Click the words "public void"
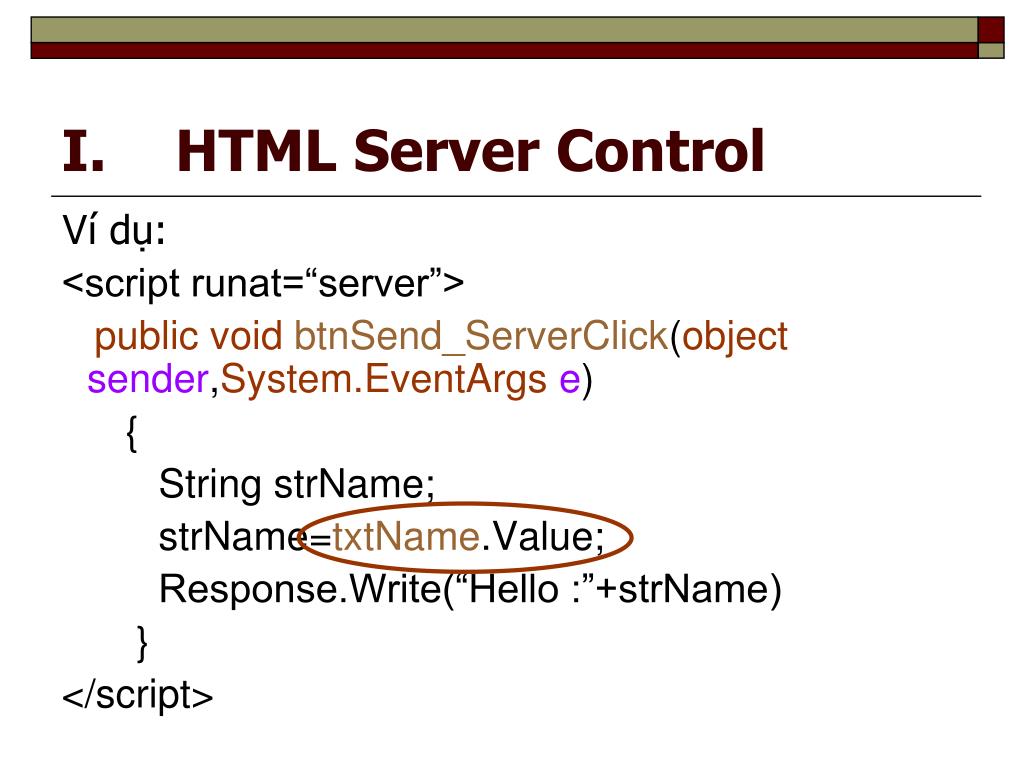The height and width of the screenshot is (768, 1024). [188, 338]
